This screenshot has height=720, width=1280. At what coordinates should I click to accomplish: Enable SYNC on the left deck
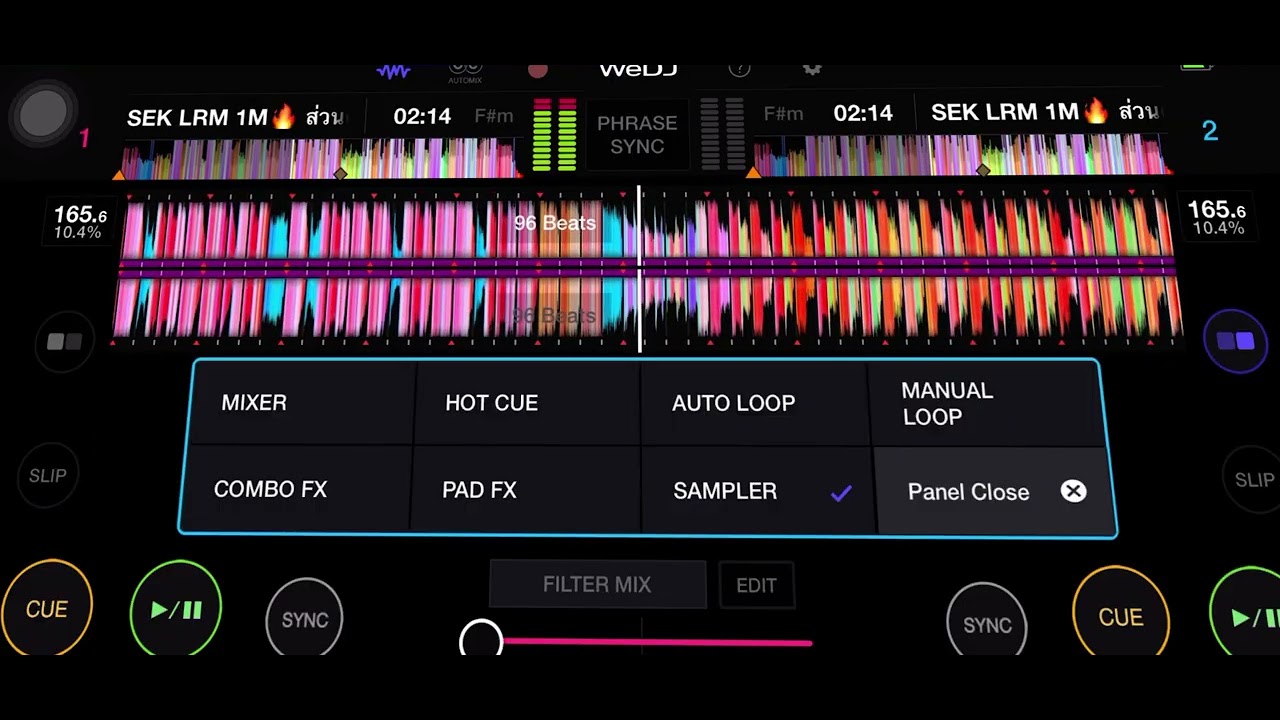[x=305, y=619]
